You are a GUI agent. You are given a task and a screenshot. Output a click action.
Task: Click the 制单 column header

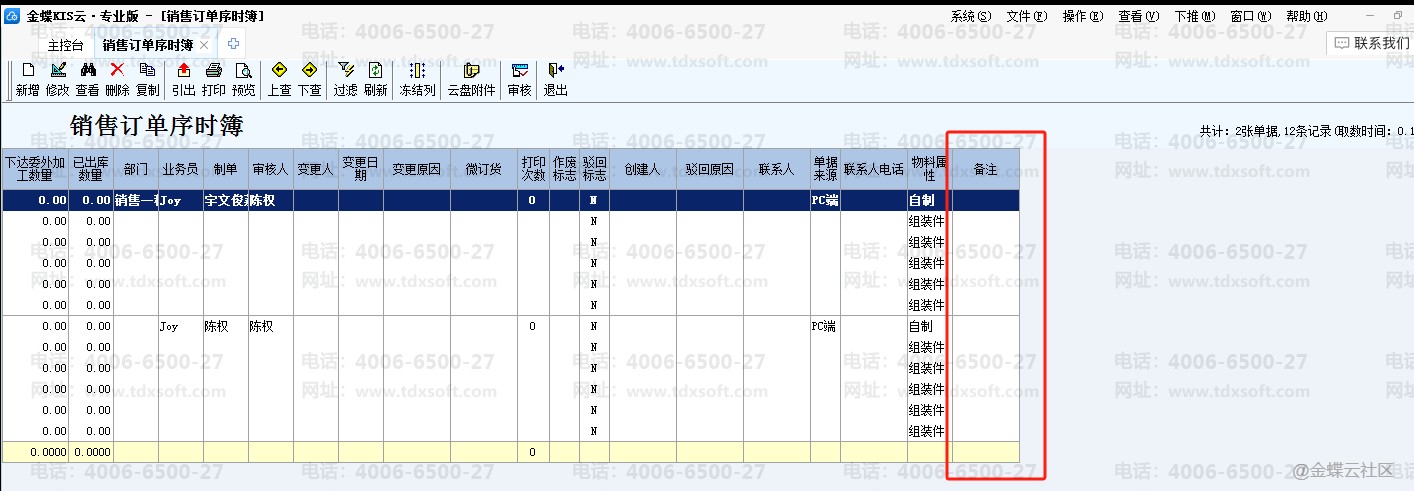pyautogui.click(x=226, y=170)
